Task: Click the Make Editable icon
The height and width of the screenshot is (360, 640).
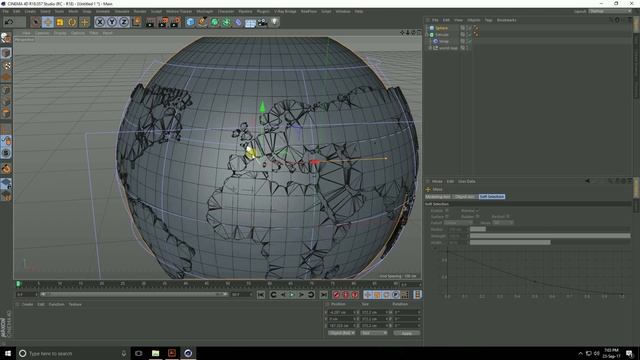Action: coord(6,39)
